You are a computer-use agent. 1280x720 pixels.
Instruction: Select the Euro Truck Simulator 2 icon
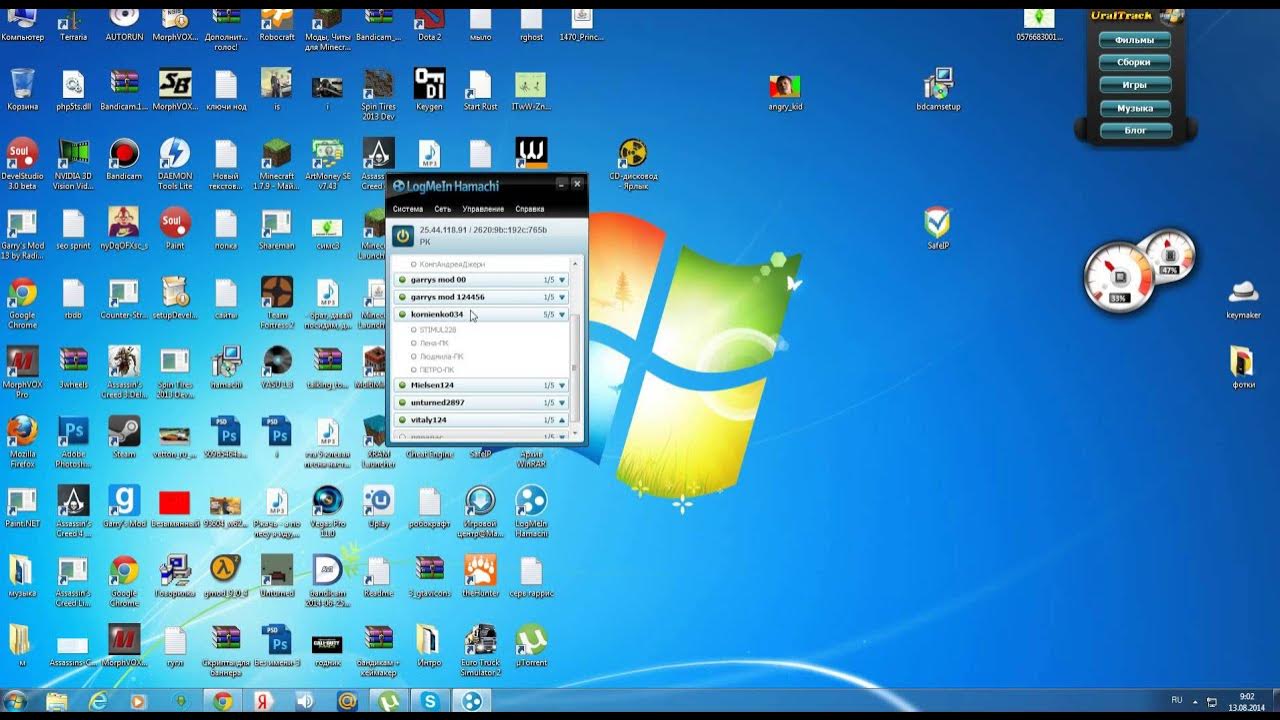[x=480, y=650]
